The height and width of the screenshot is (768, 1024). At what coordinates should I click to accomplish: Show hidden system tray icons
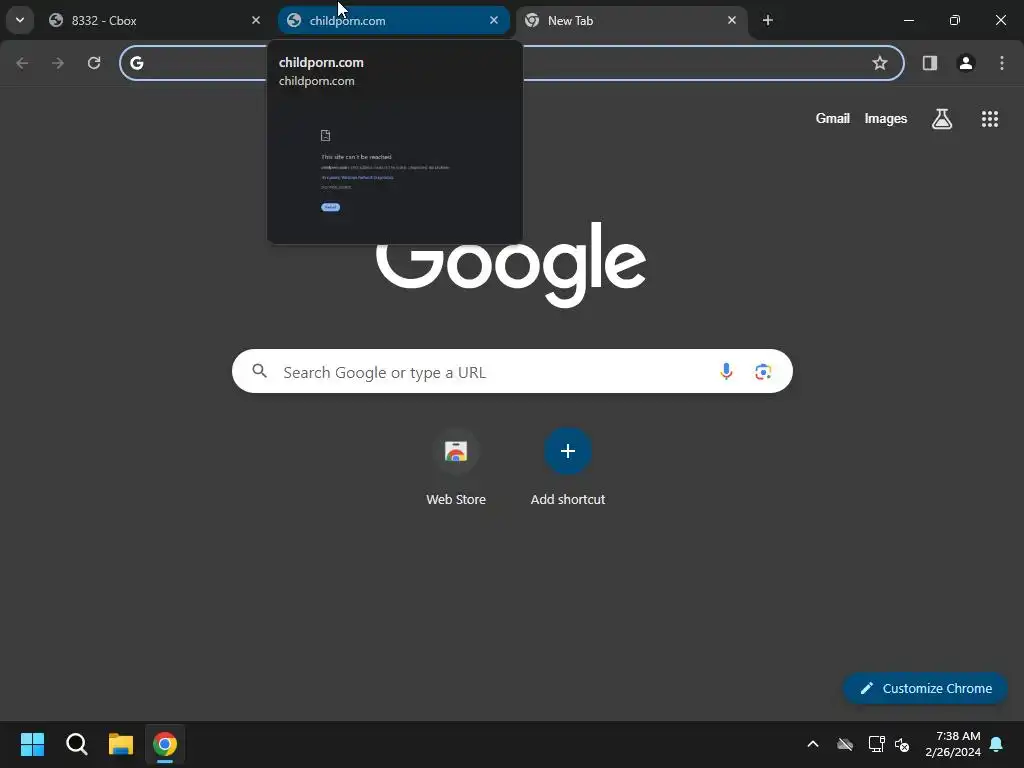click(x=813, y=744)
